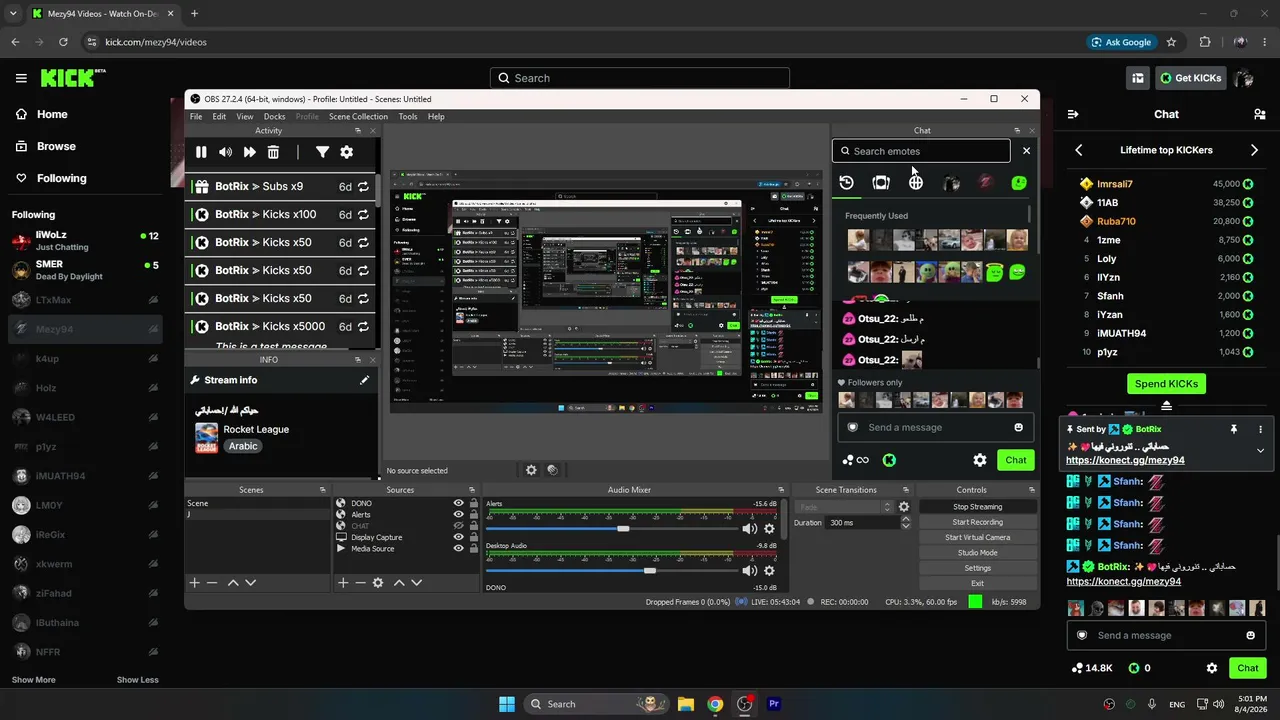Open the emoji picker in OBS chat
Viewport: 1280px width, 720px height.
pyautogui.click(x=1018, y=427)
